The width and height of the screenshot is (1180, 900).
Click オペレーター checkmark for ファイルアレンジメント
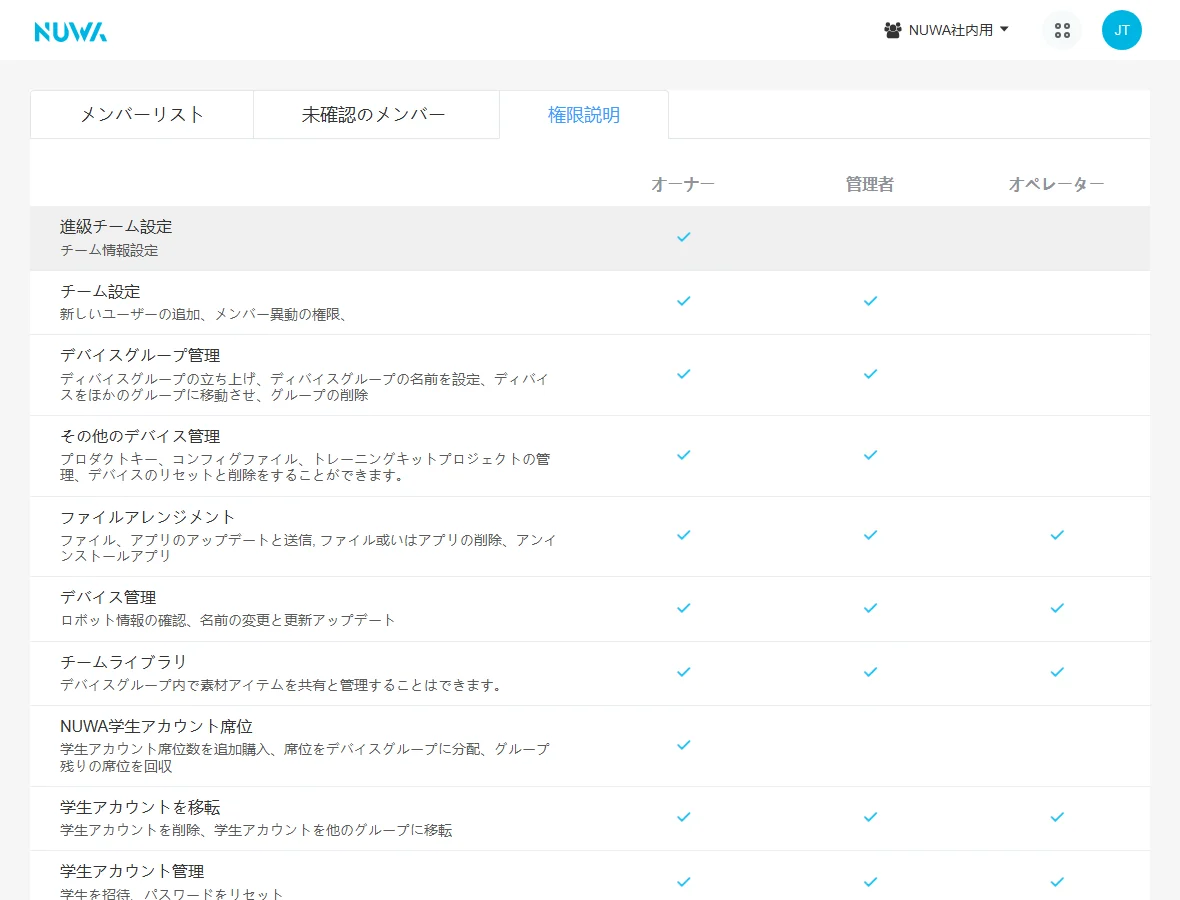(x=1057, y=535)
